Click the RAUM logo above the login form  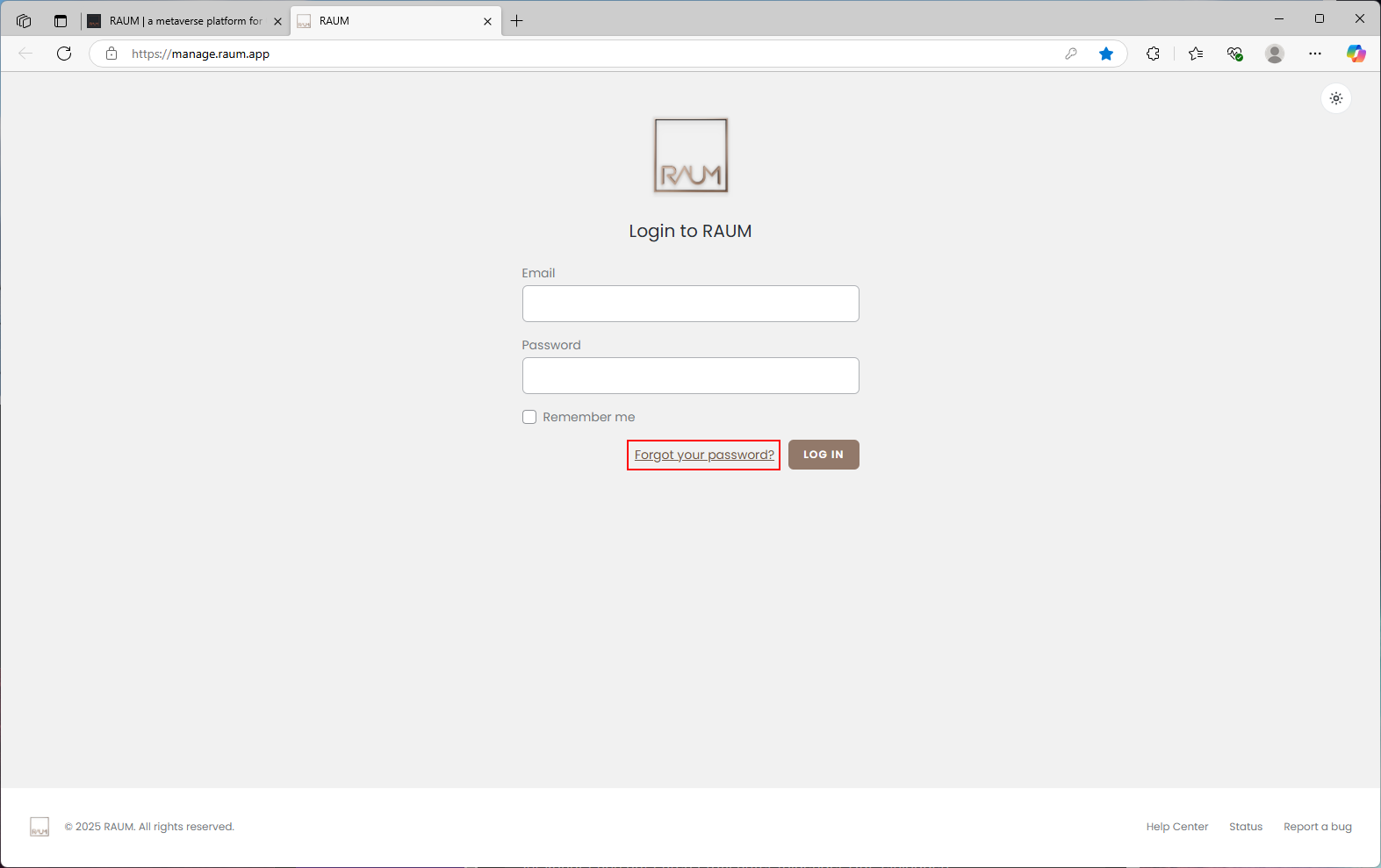tap(691, 155)
